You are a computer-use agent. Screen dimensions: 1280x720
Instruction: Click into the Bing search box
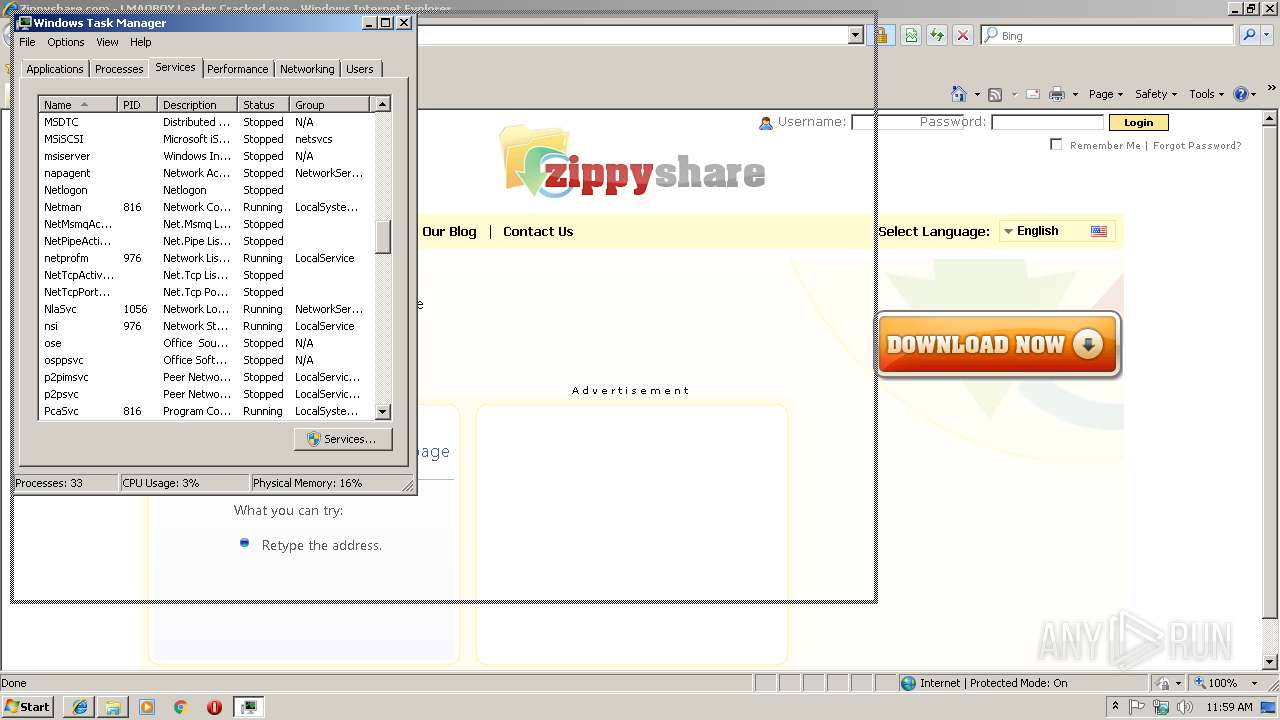1107,35
